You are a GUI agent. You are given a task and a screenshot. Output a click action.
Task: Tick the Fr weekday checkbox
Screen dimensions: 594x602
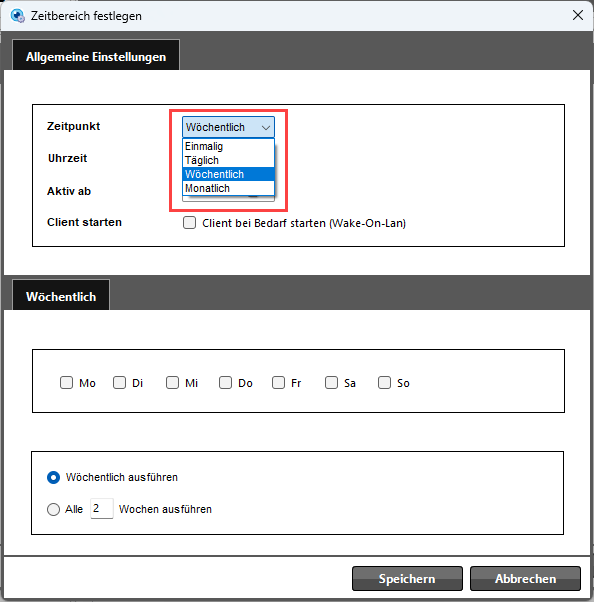click(278, 382)
